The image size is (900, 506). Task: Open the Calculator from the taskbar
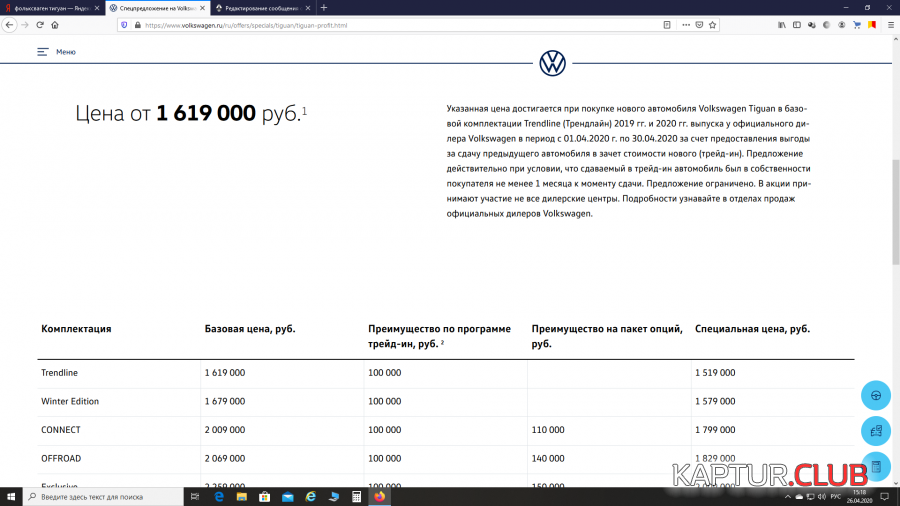[356, 497]
